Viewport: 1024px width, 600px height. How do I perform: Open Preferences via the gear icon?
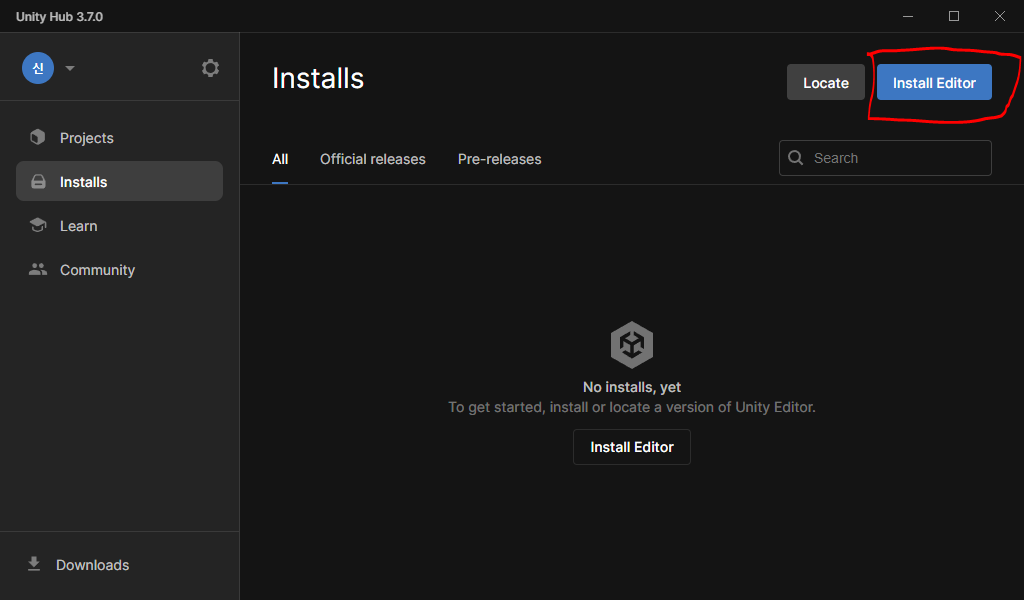[210, 68]
